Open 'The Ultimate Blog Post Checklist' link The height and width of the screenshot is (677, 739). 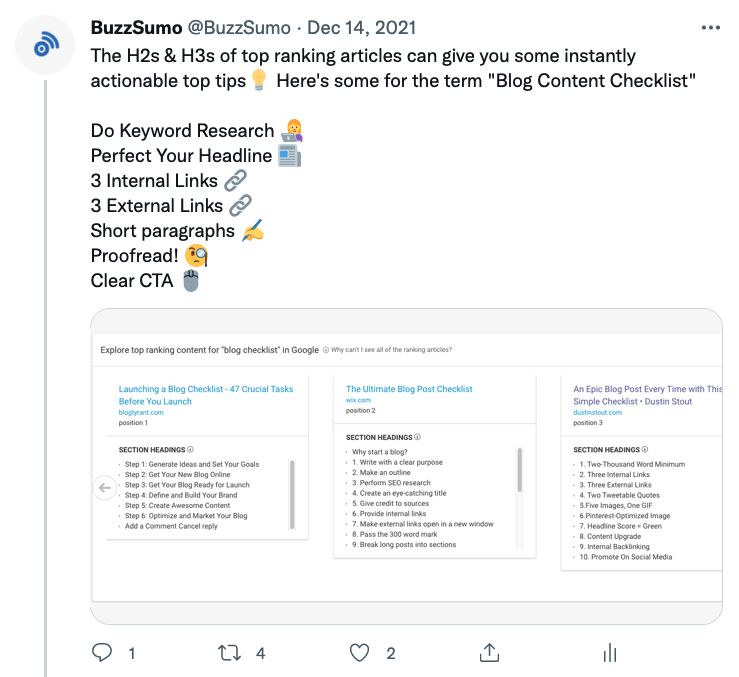[409, 389]
